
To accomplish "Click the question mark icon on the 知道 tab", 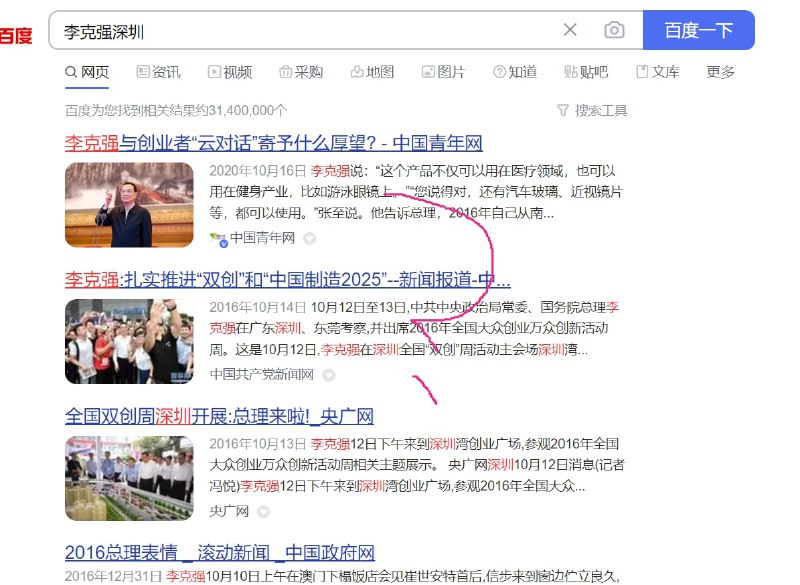I will click(497, 72).
